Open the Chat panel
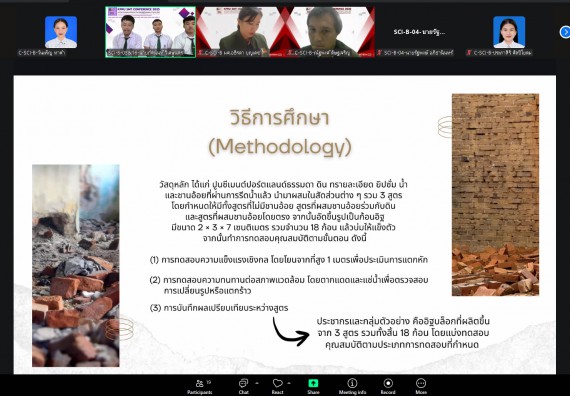Viewport: 570px width, 396px height. pos(243,386)
